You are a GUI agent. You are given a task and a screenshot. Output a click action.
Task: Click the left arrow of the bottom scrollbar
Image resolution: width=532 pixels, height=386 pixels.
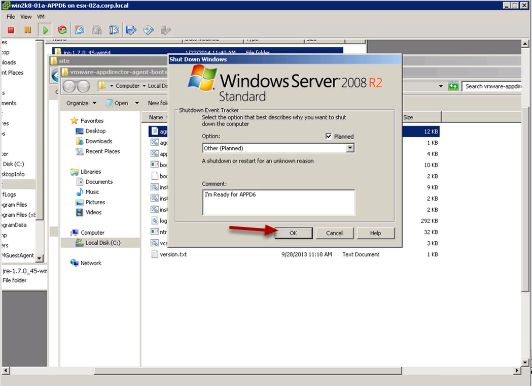click(x=6, y=371)
